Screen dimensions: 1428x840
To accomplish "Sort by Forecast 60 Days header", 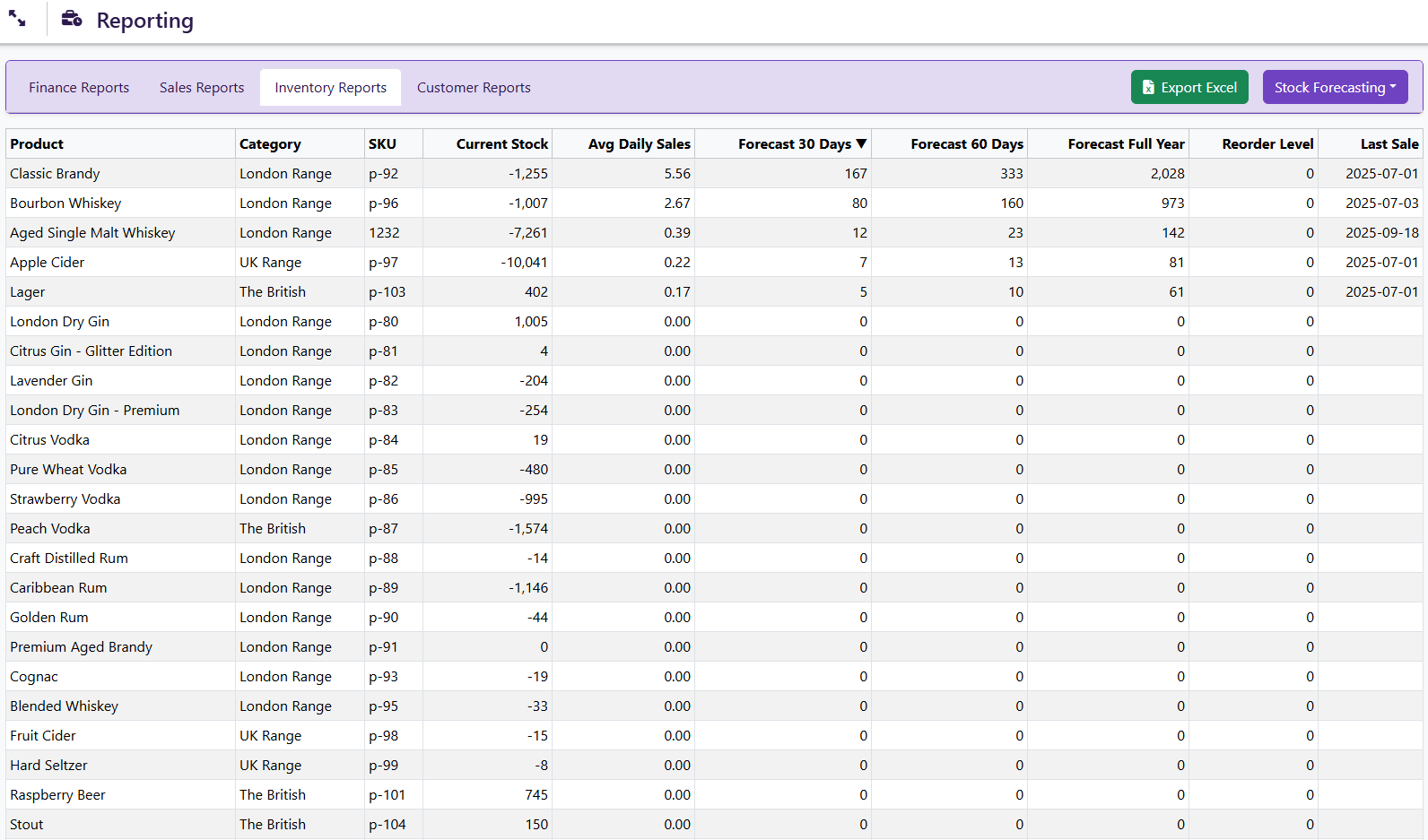I will coord(966,144).
